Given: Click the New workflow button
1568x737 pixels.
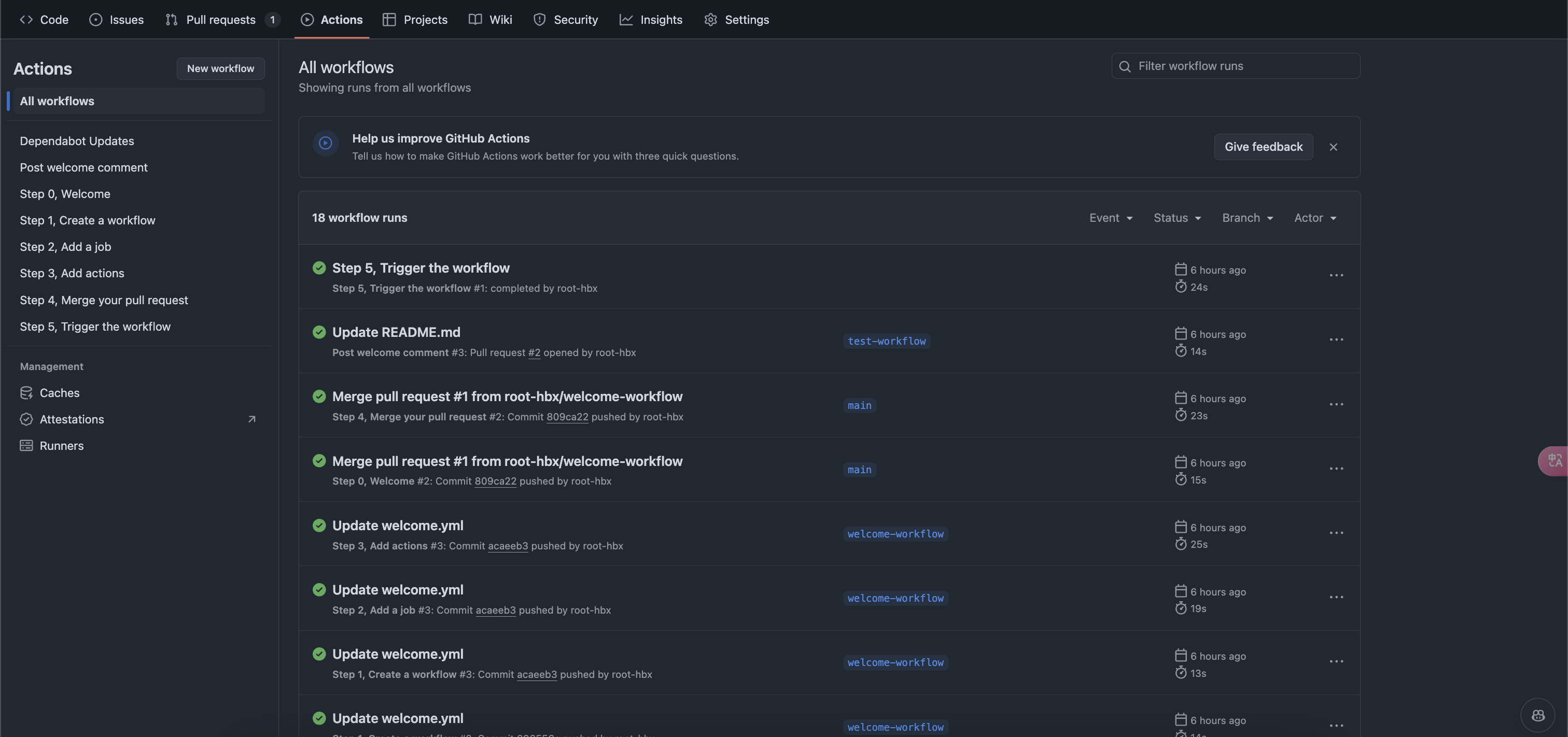Looking at the screenshot, I should [220, 69].
